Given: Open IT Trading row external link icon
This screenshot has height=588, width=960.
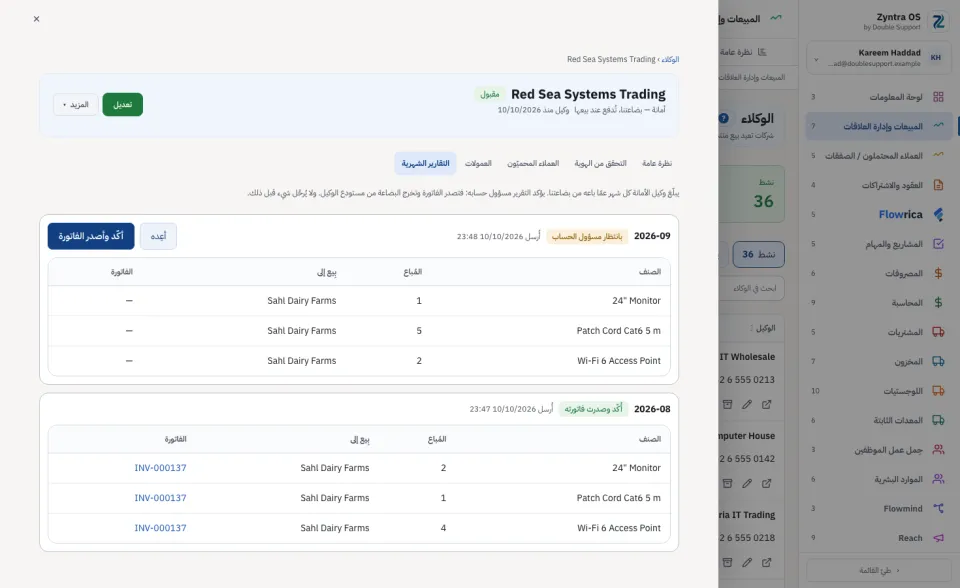Looking at the screenshot, I should pos(767,562).
